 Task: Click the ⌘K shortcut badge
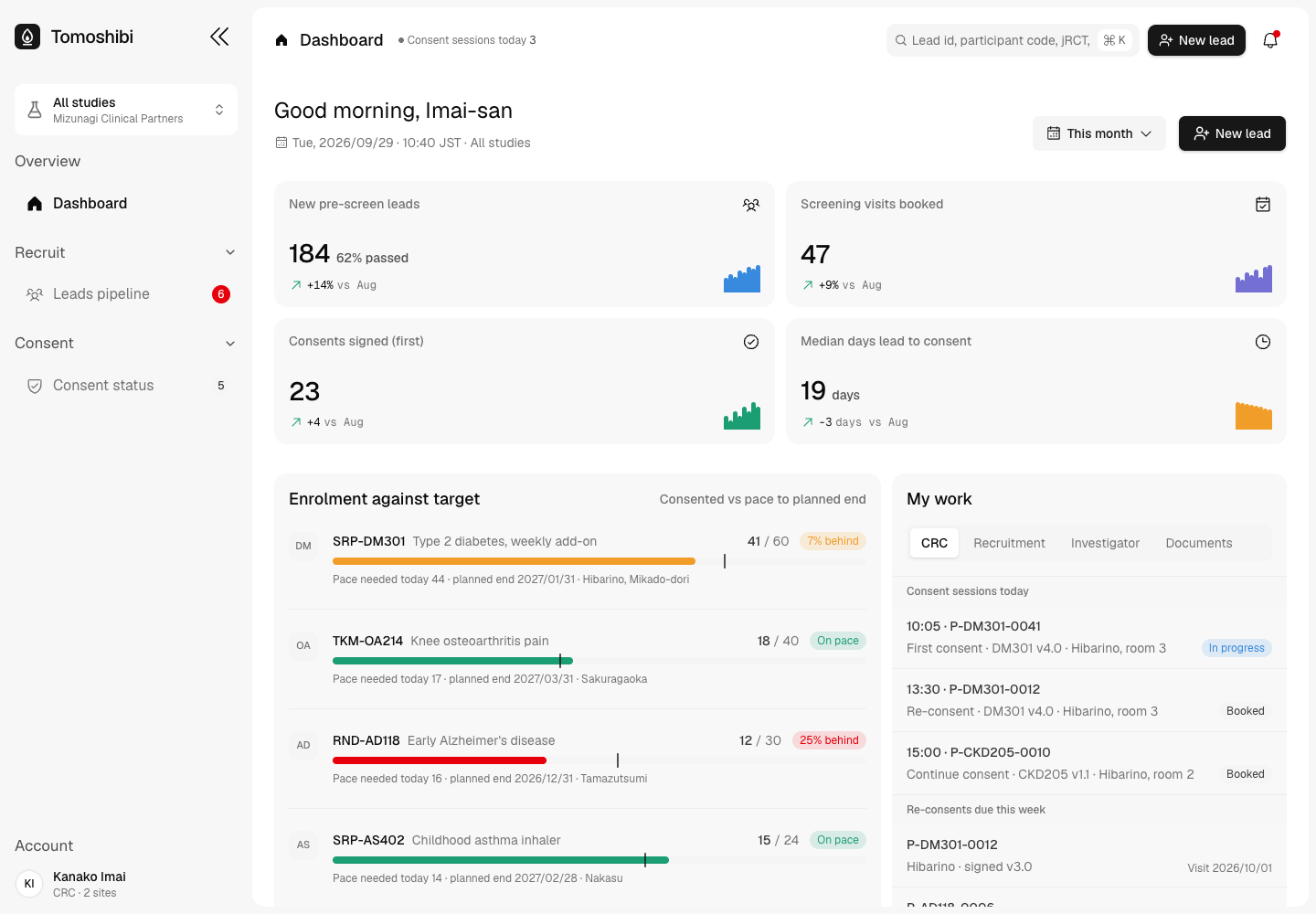pyautogui.click(x=1114, y=40)
